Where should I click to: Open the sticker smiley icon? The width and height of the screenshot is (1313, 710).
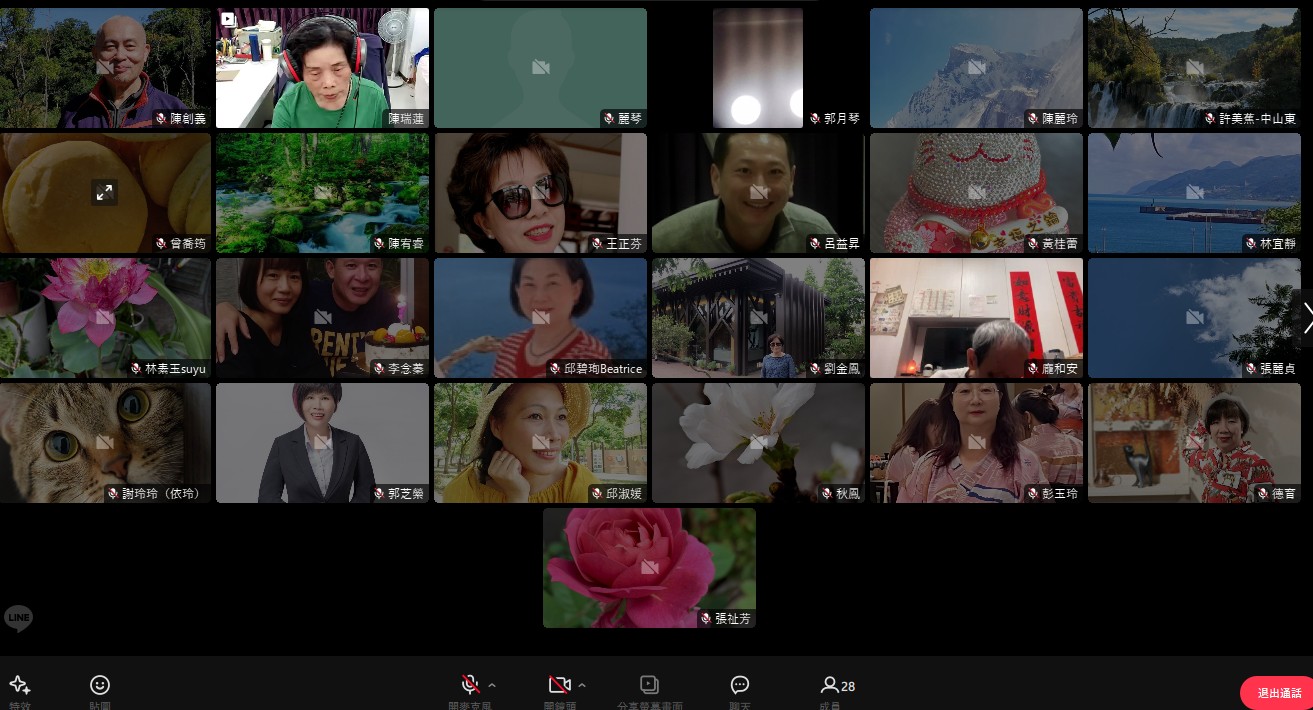coord(100,685)
